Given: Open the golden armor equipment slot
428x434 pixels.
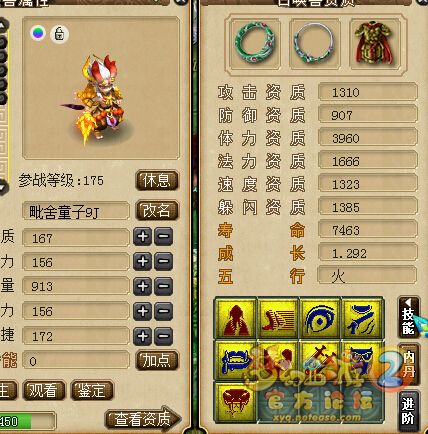Looking at the screenshot, I should pyautogui.click(x=374, y=43).
